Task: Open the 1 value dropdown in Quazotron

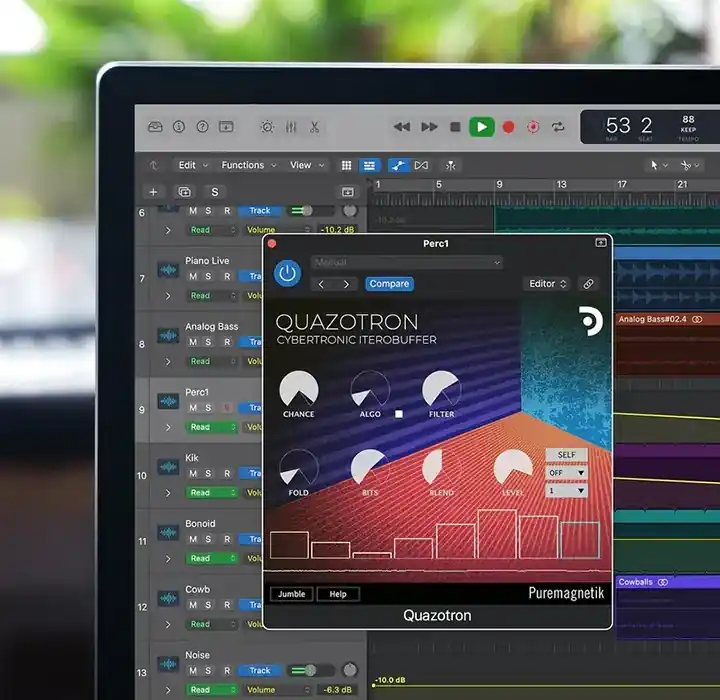Action: coord(567,491)
